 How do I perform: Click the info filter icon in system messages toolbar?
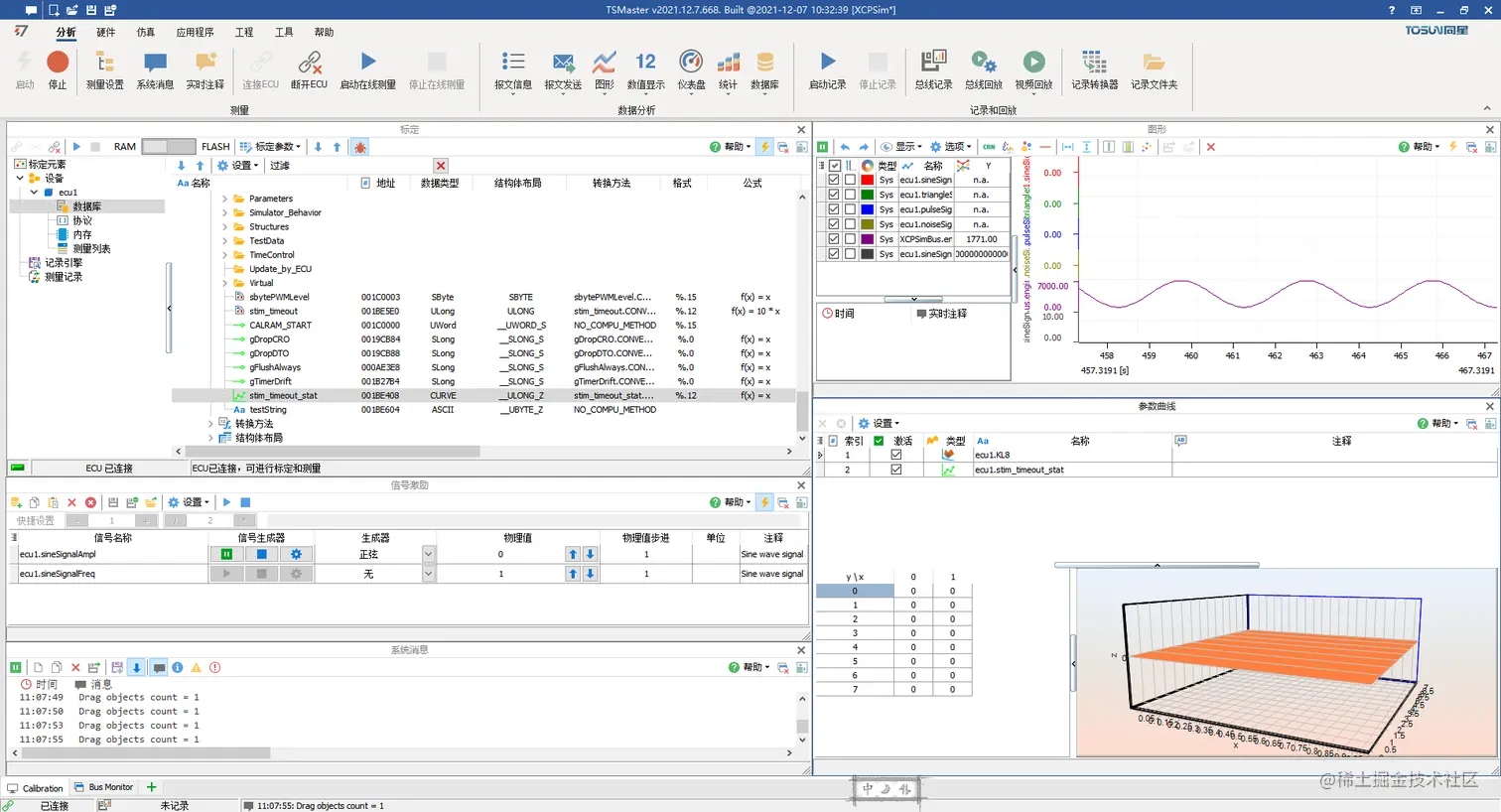(x=178, y=667)
